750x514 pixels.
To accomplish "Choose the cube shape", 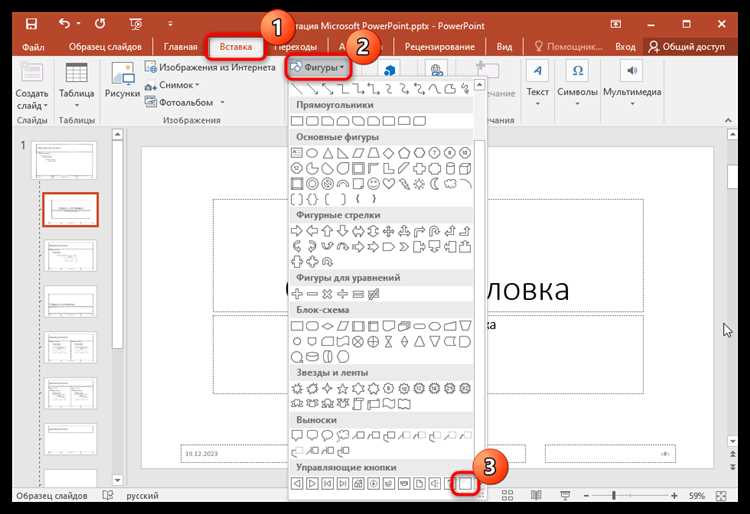I will point(465,168).
